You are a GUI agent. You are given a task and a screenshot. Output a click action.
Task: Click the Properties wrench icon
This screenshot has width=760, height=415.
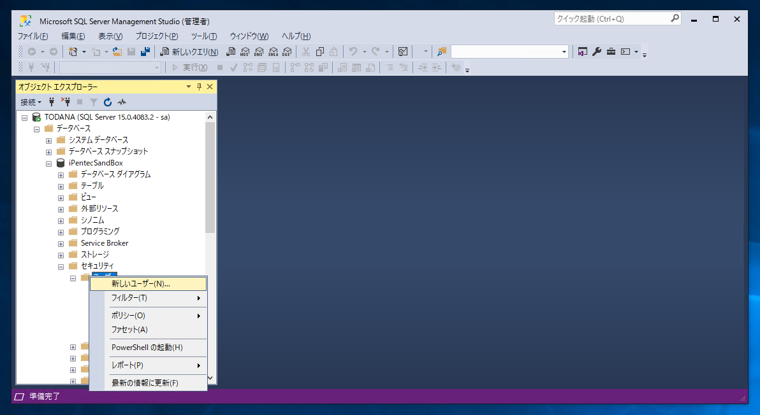(x=597, y=51)
